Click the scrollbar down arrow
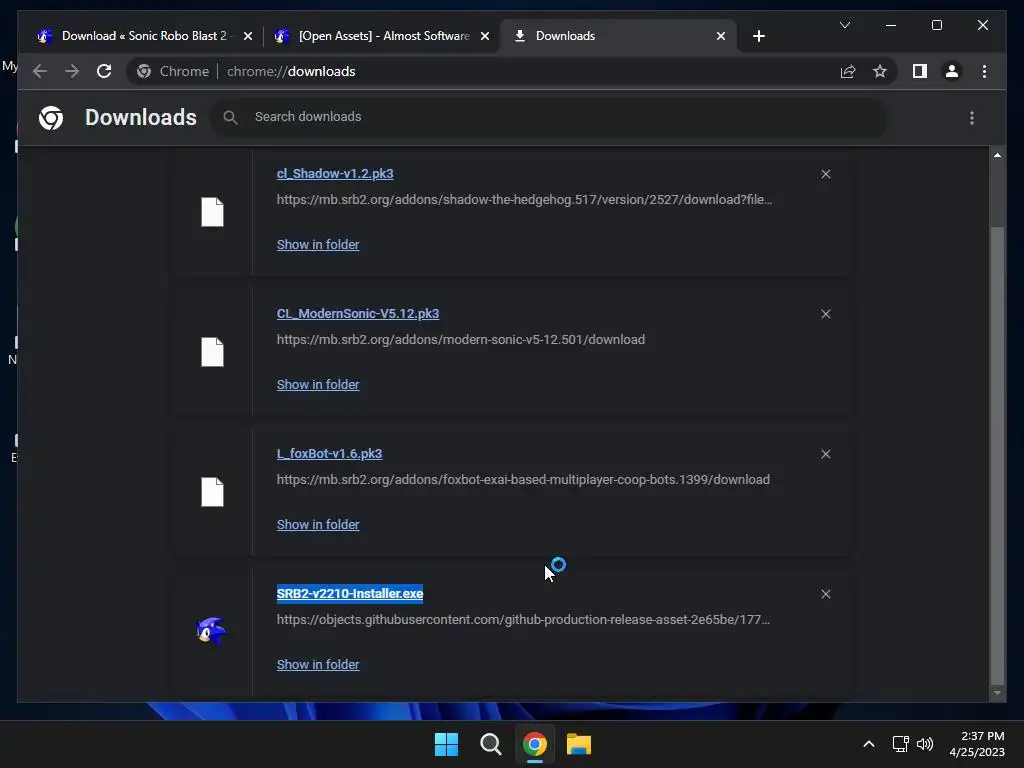This screenshot has width=1024, height=768. coord(997,693)
